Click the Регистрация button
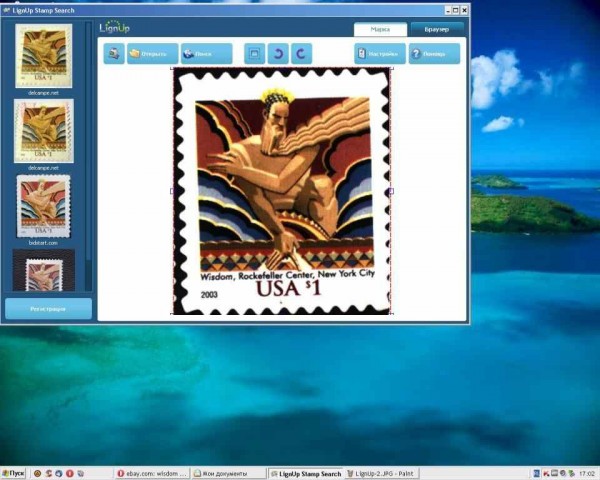The width and height of the screenshot is (600, 480). coord(48,309)
